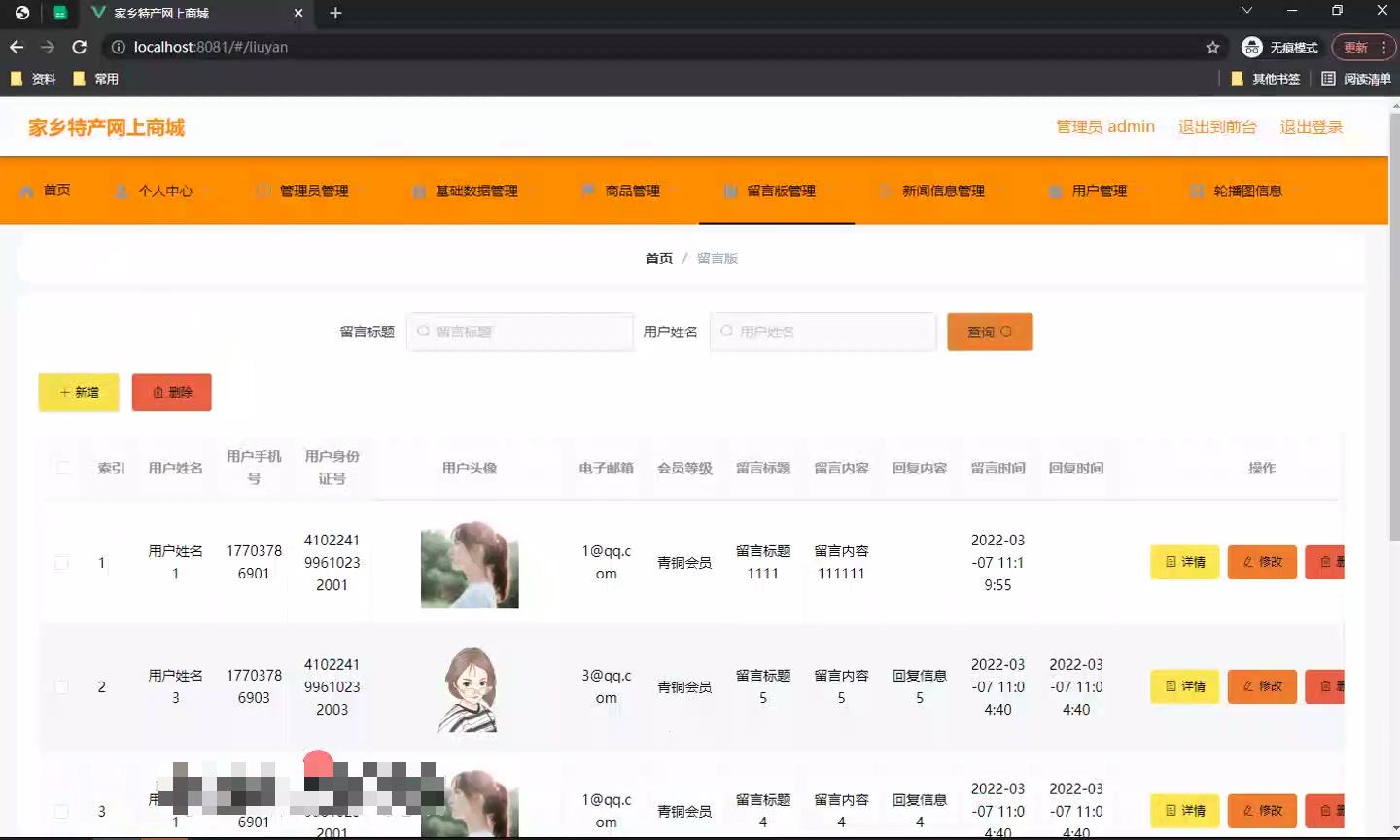Click the 用户姓名 search input field

tap(822, 332)
